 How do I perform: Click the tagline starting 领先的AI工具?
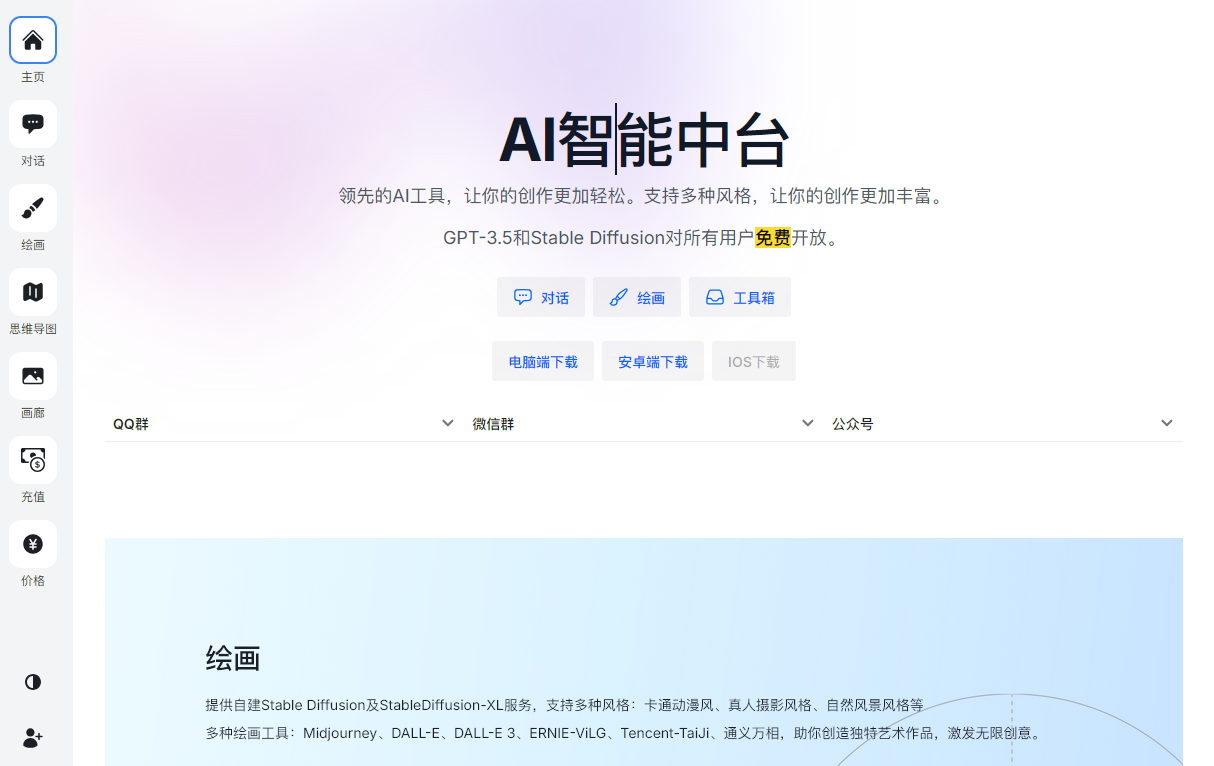click(642, 196)
